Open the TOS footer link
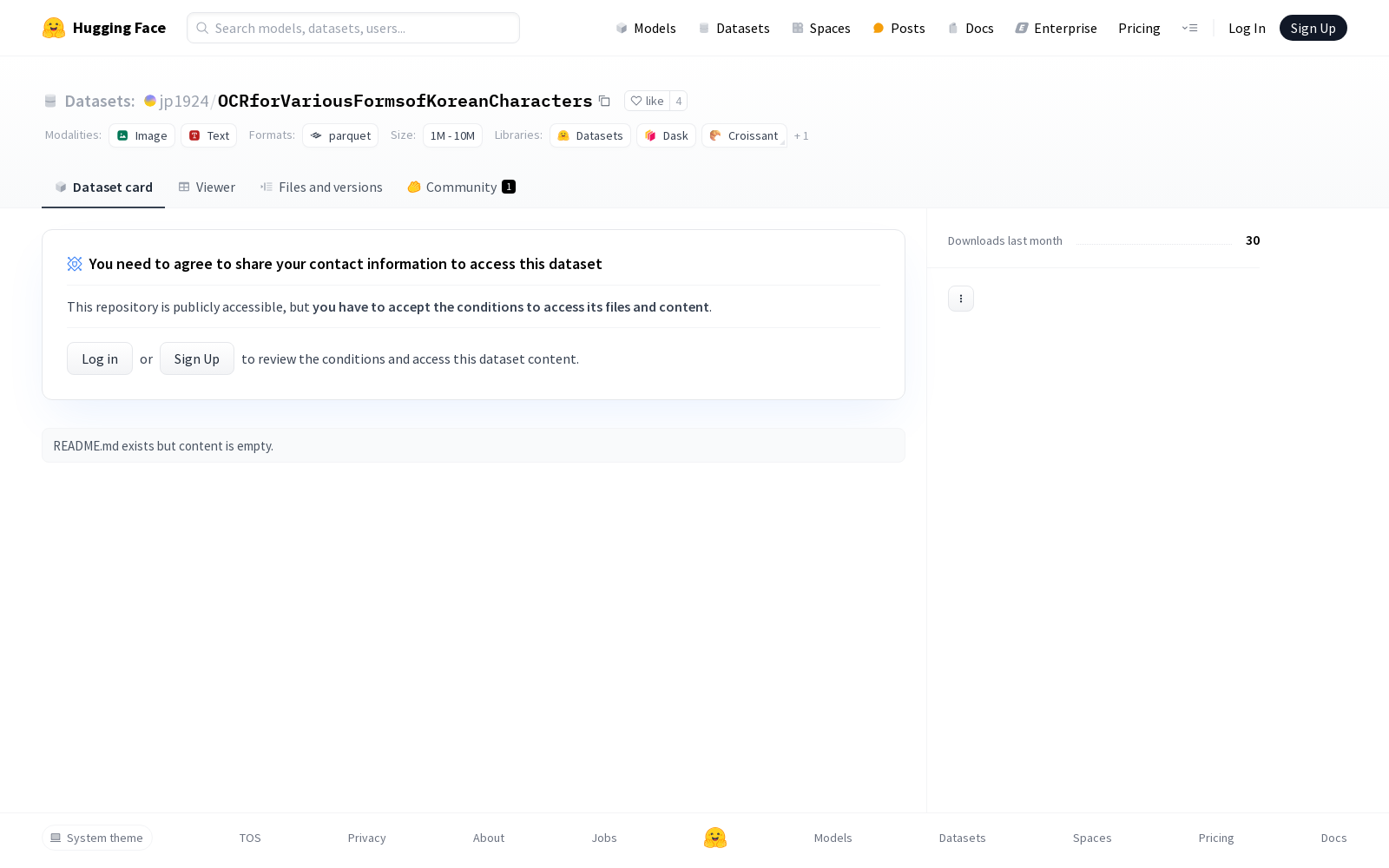This screenshot has width=1389, height=868. click(x=250, y=838)
